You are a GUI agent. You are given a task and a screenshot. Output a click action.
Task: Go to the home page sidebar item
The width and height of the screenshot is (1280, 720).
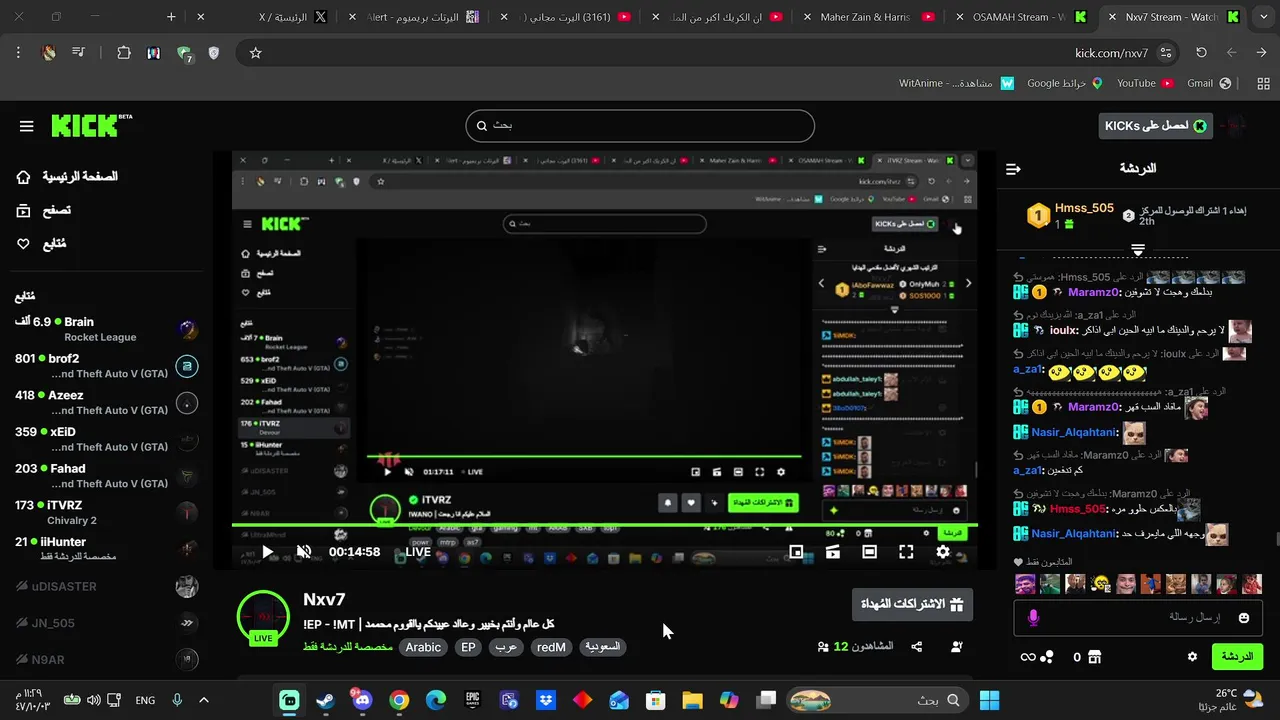pyautogui.click(x=67, y=177)
